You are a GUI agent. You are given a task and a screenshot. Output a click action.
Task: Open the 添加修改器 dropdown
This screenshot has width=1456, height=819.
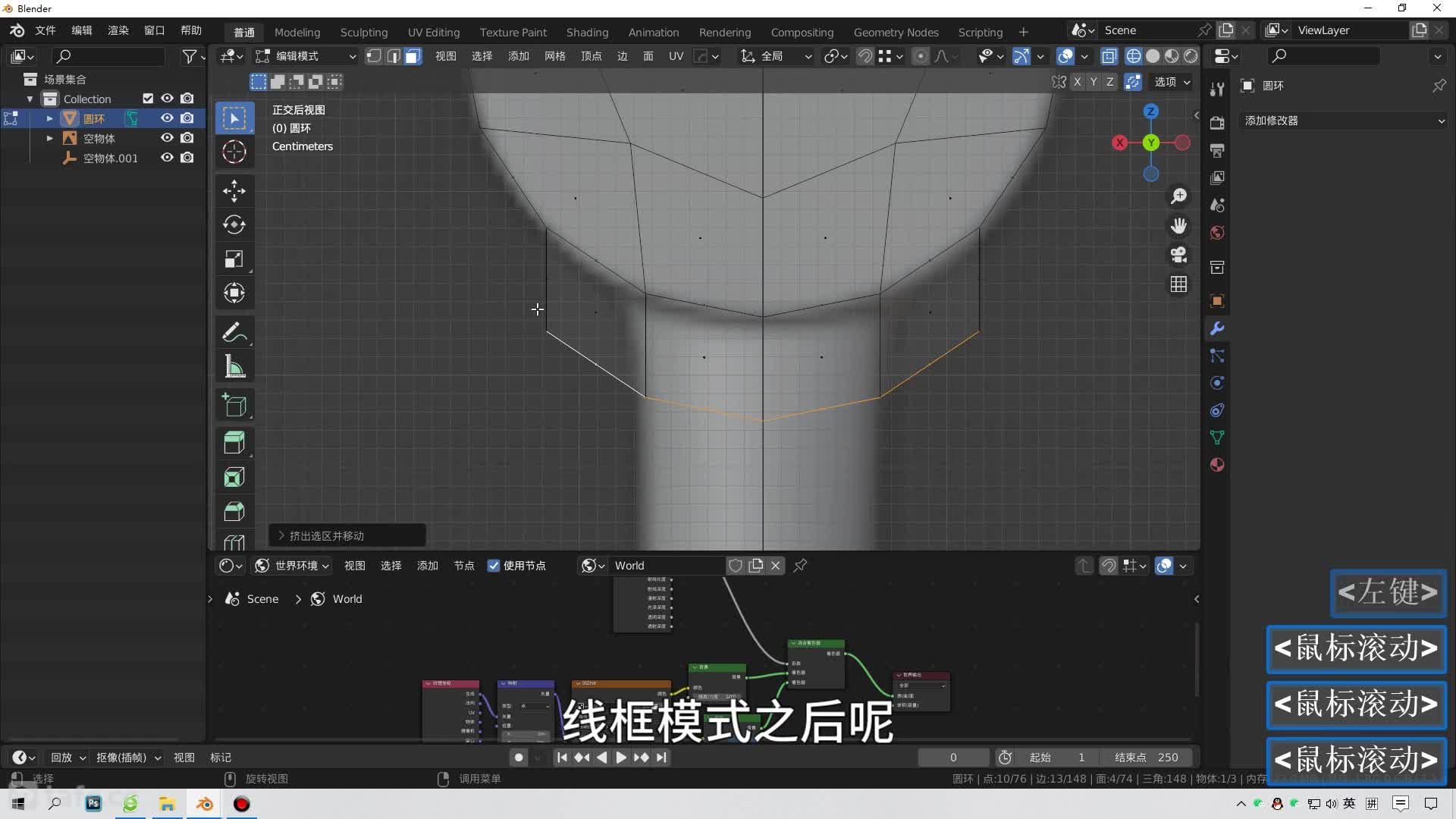pos(1344,121)
